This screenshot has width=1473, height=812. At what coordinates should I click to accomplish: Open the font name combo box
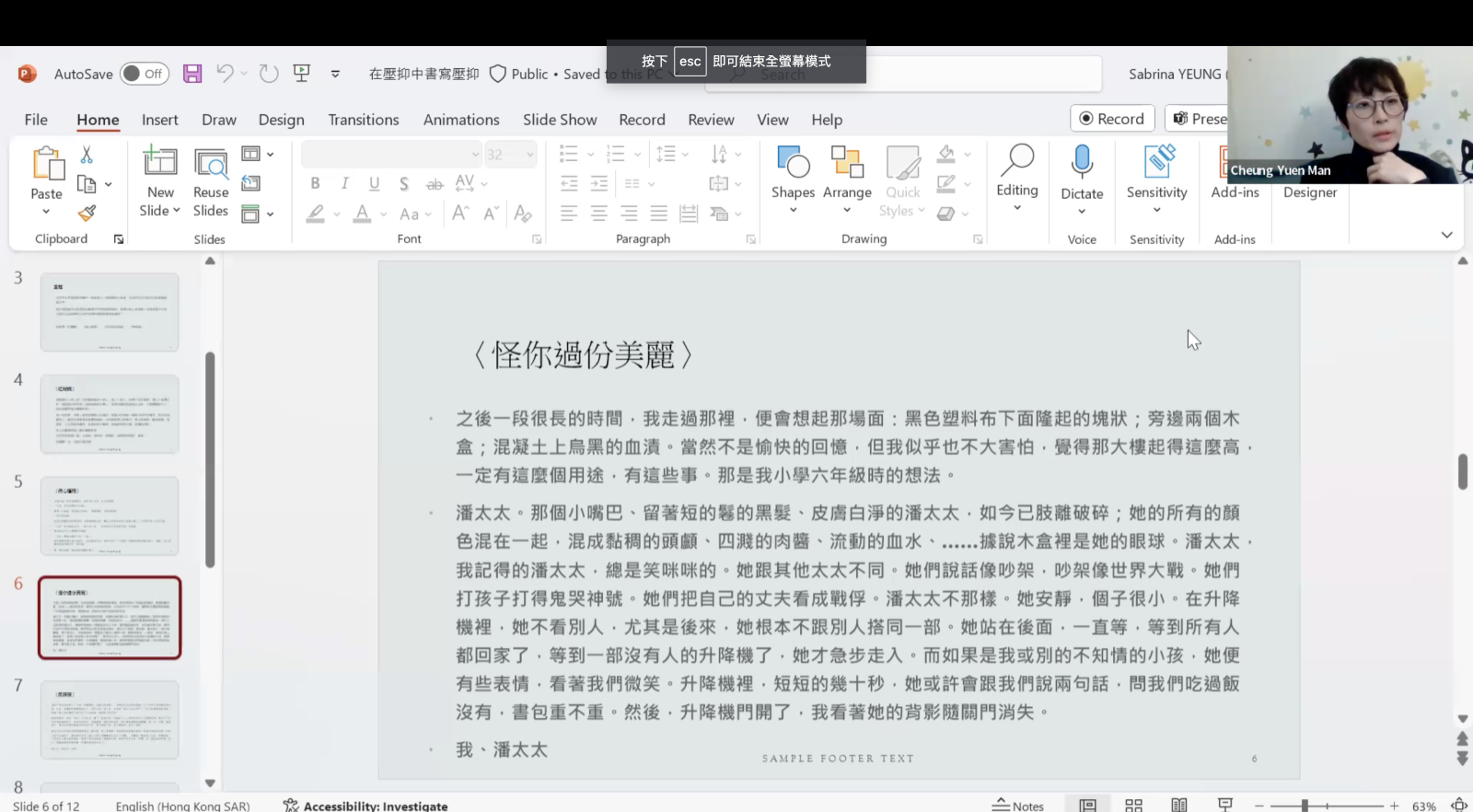coord(391,154)
